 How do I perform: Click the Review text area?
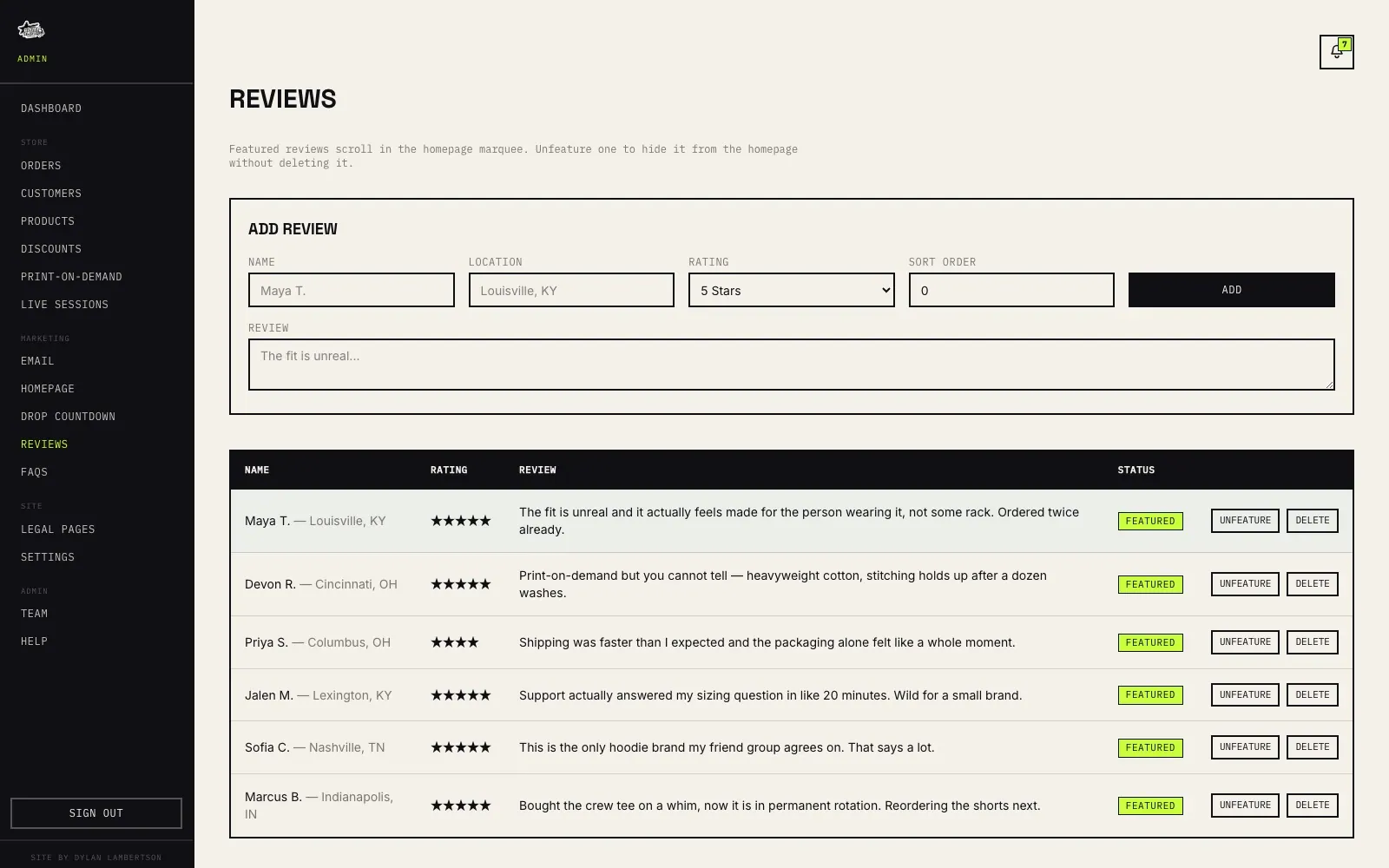coord(791,365)
